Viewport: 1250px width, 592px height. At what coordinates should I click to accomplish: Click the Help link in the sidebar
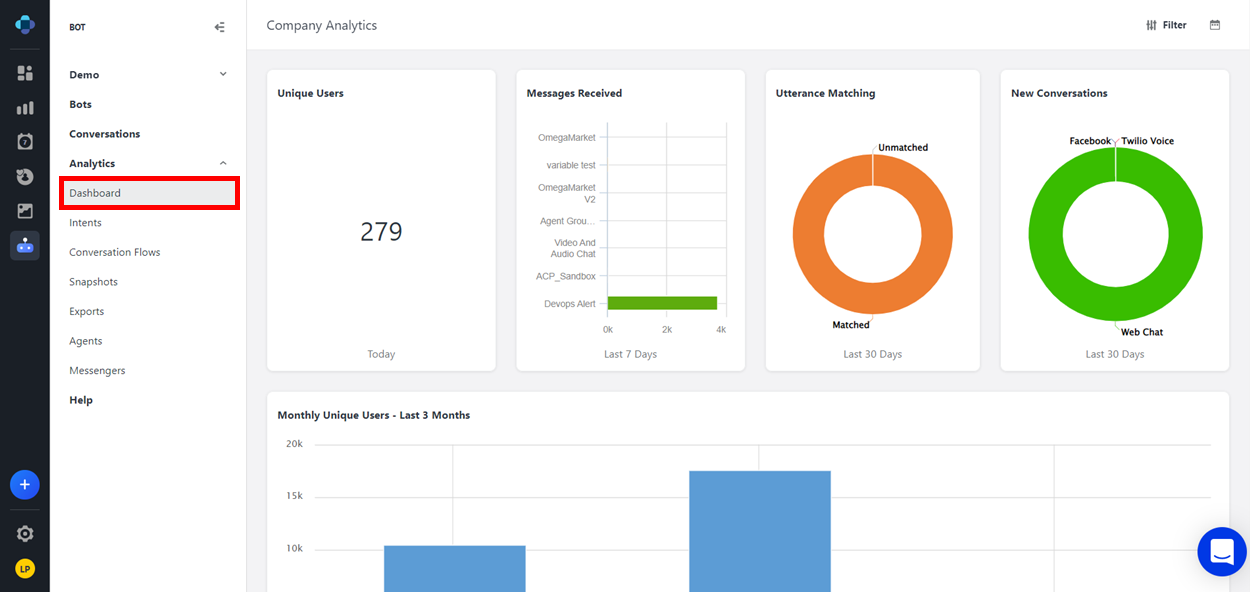coord(79,399)
